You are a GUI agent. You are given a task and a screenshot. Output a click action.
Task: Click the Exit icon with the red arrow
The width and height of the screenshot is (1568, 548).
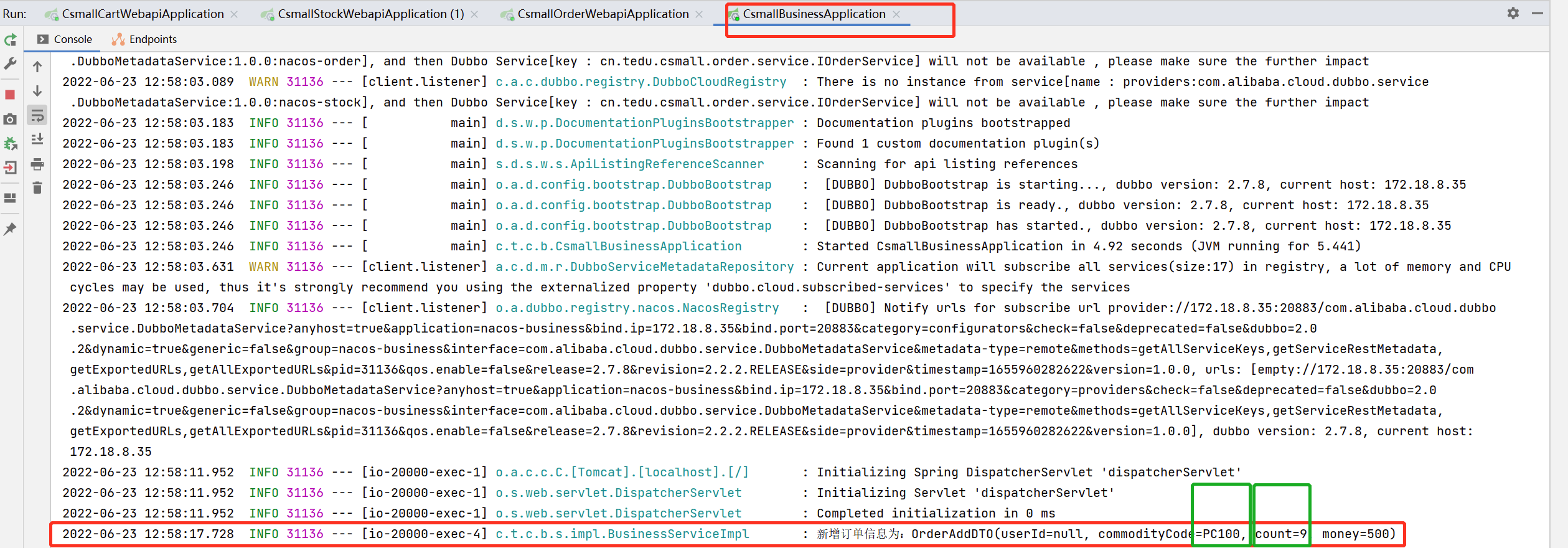11,168
